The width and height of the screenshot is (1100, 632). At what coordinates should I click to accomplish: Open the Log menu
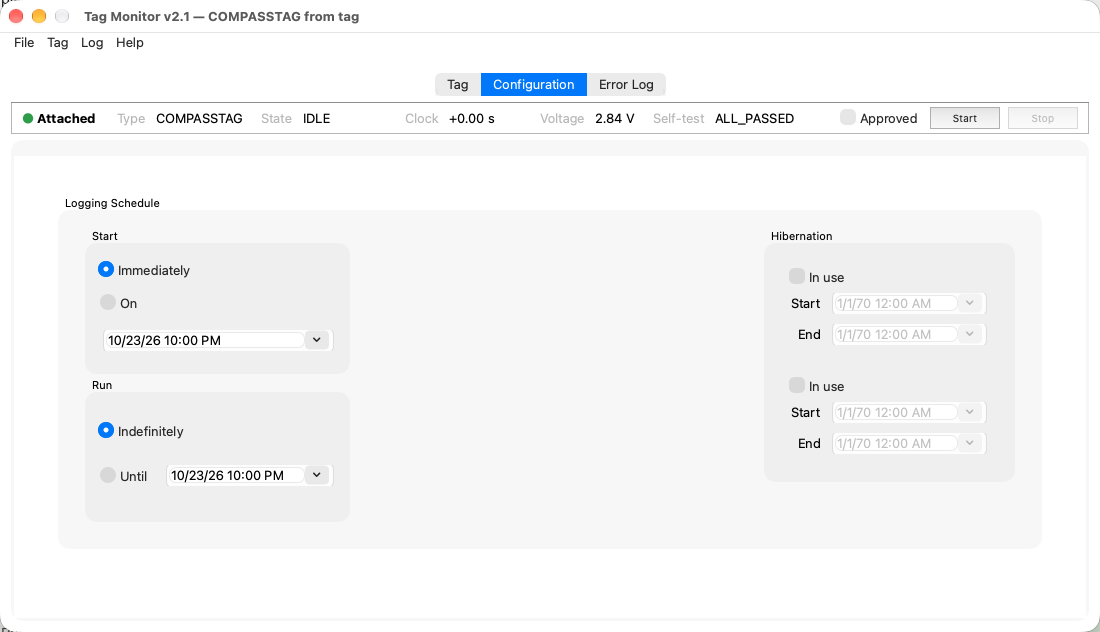tap(92, 43)
